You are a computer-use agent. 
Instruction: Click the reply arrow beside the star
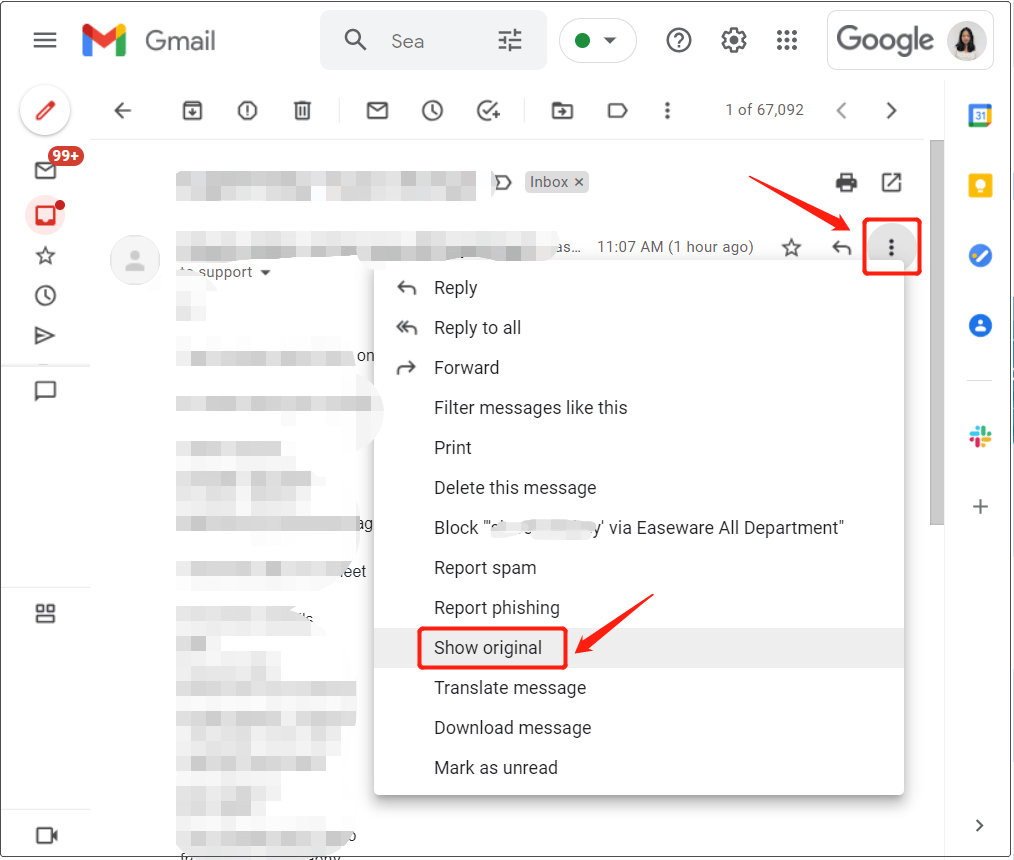tap(841, 247)
